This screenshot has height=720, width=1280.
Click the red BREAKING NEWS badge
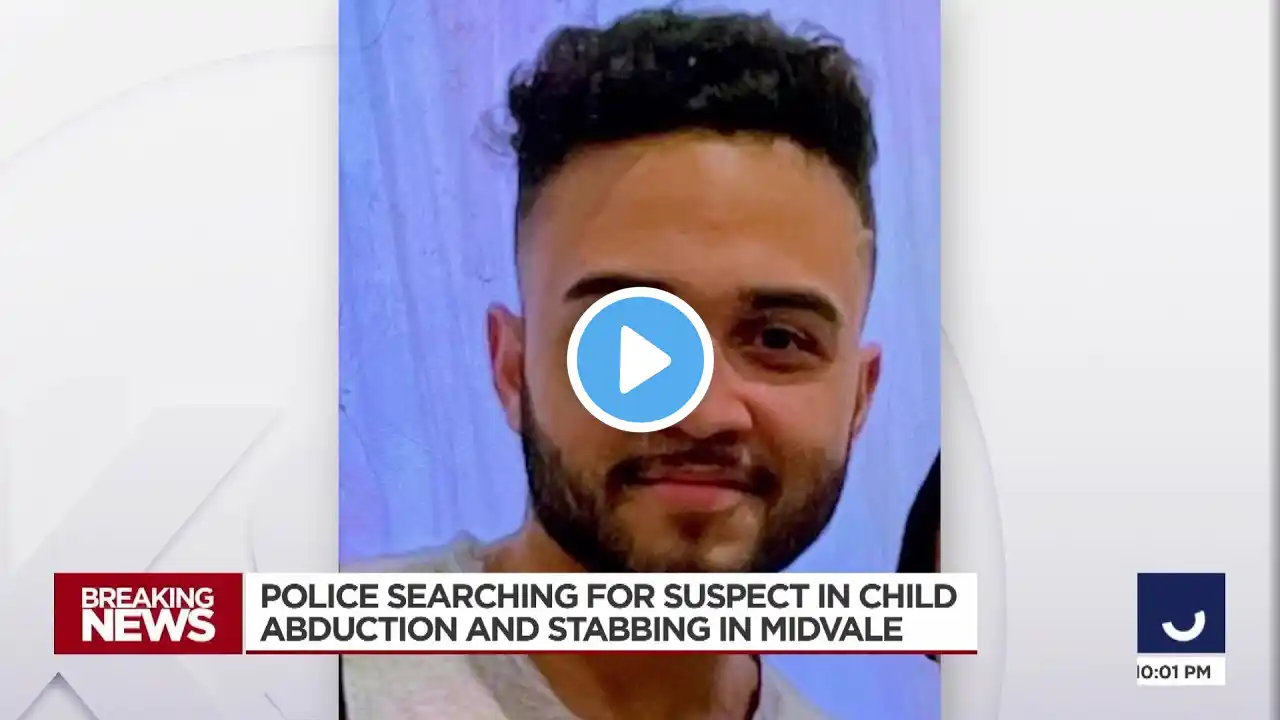click(148, 613)
